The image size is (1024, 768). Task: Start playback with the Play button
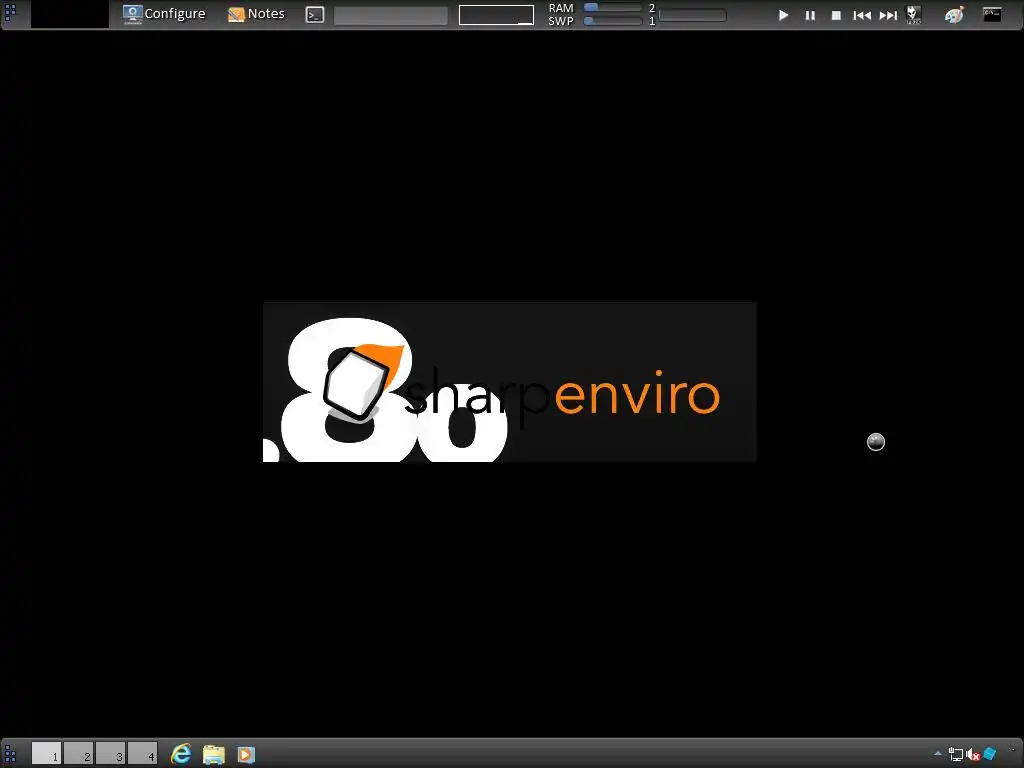point(784,15)
